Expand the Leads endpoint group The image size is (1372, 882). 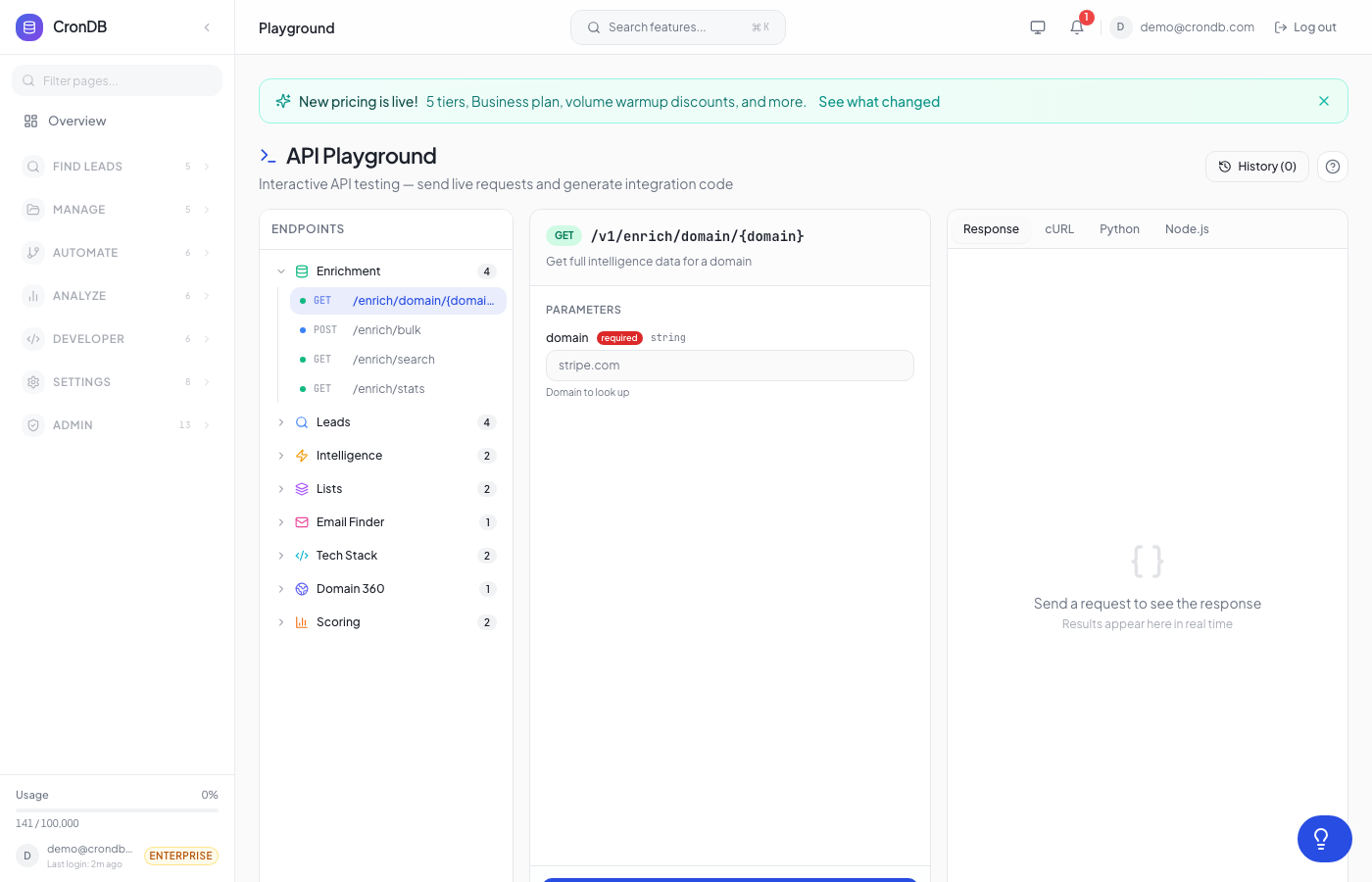click(x=281, y=422)
